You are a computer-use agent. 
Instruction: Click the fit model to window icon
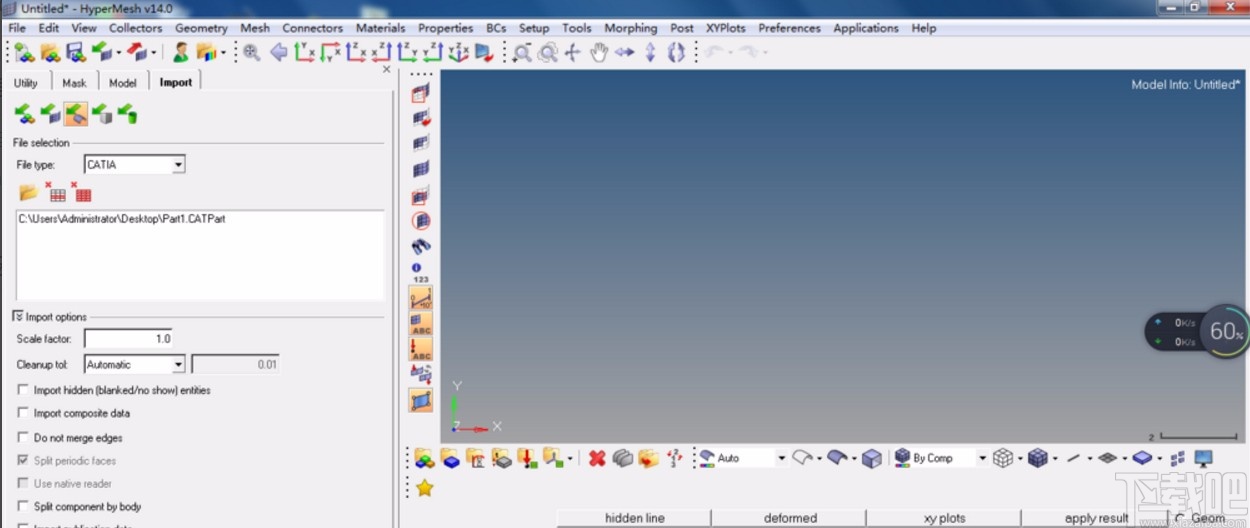[252, 52]
